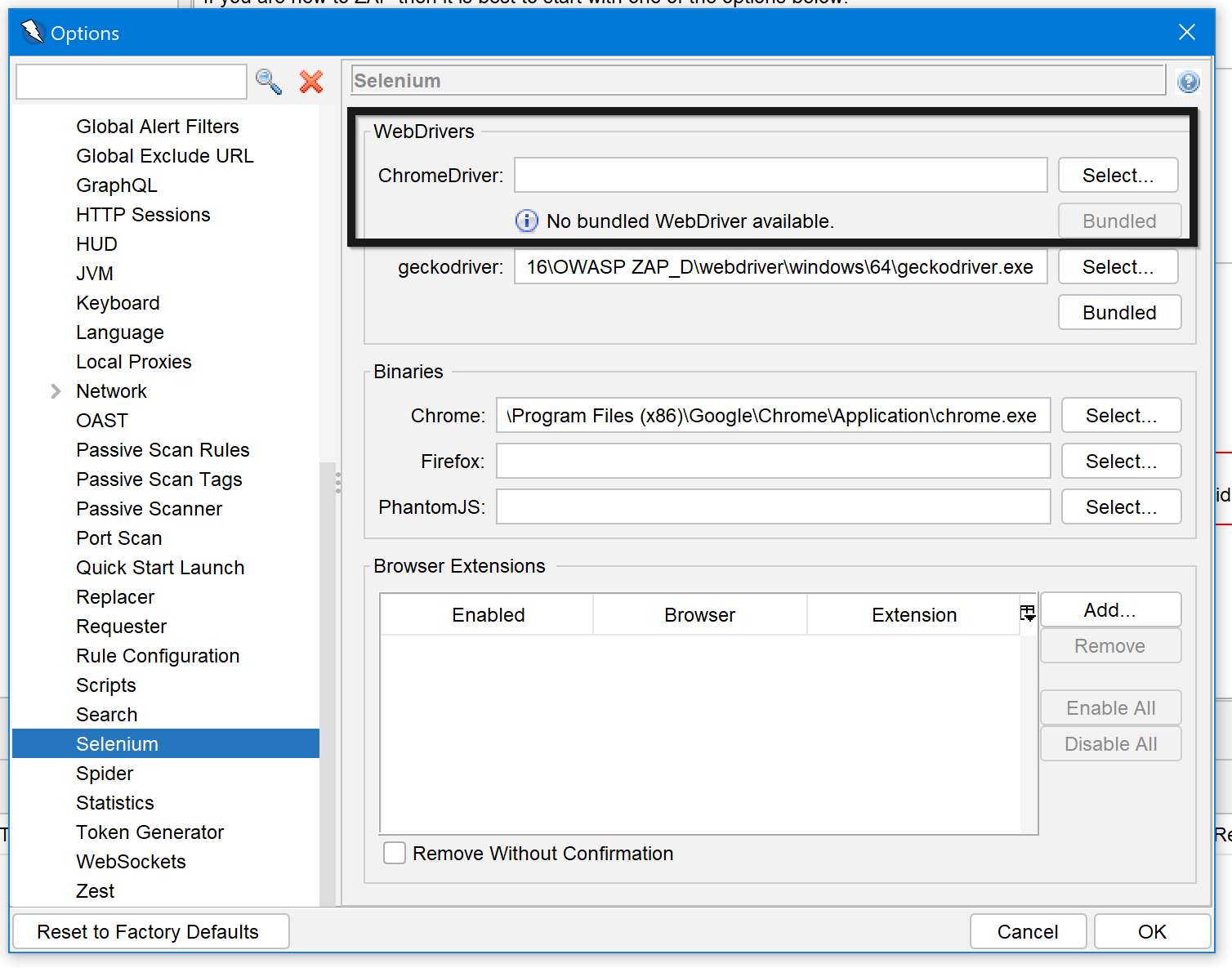1232x968 pixels.
Task: Click the ZAP logo in the title bar
Action: tap(31, 31)
